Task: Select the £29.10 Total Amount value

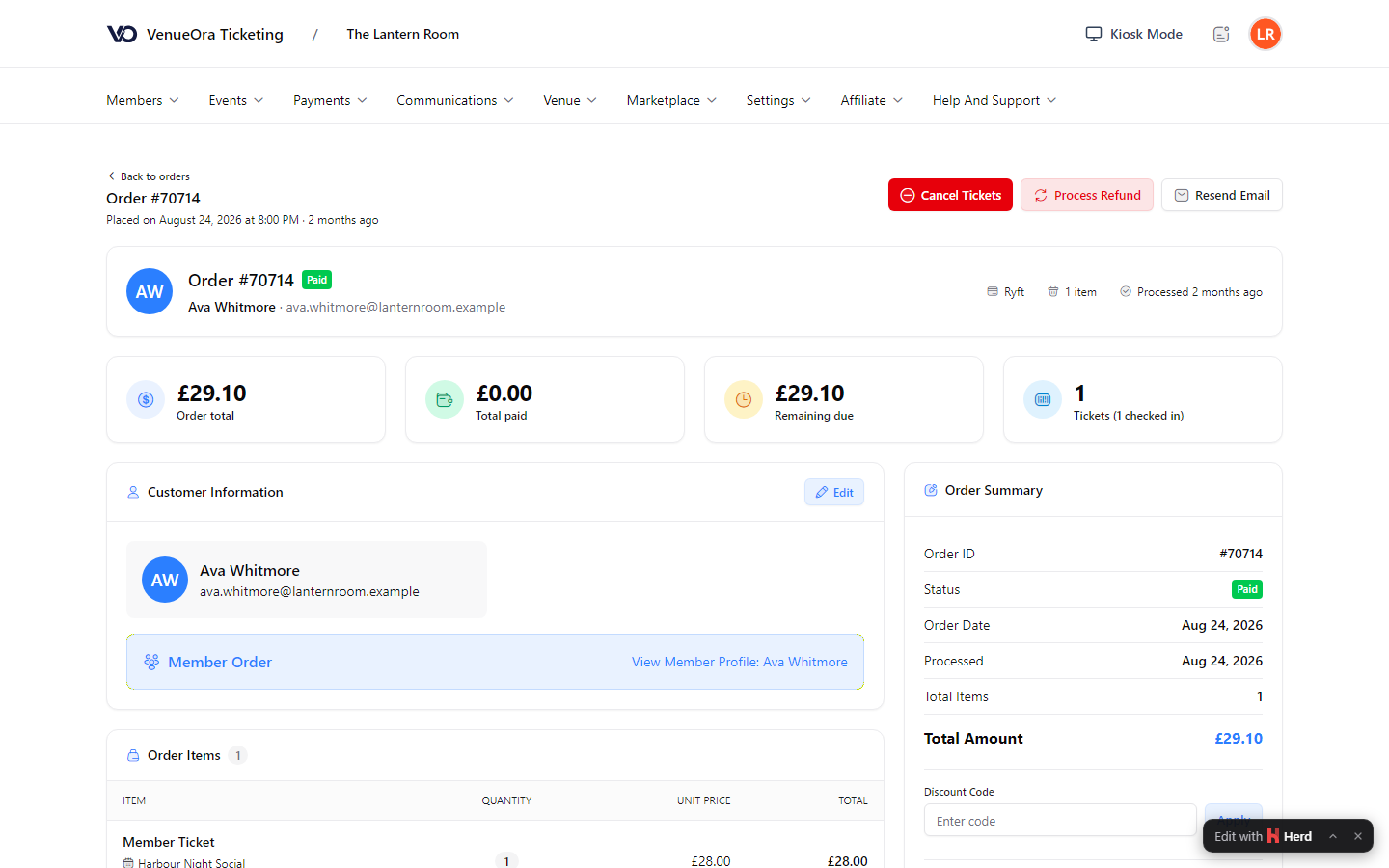Action: [1239, 738]
